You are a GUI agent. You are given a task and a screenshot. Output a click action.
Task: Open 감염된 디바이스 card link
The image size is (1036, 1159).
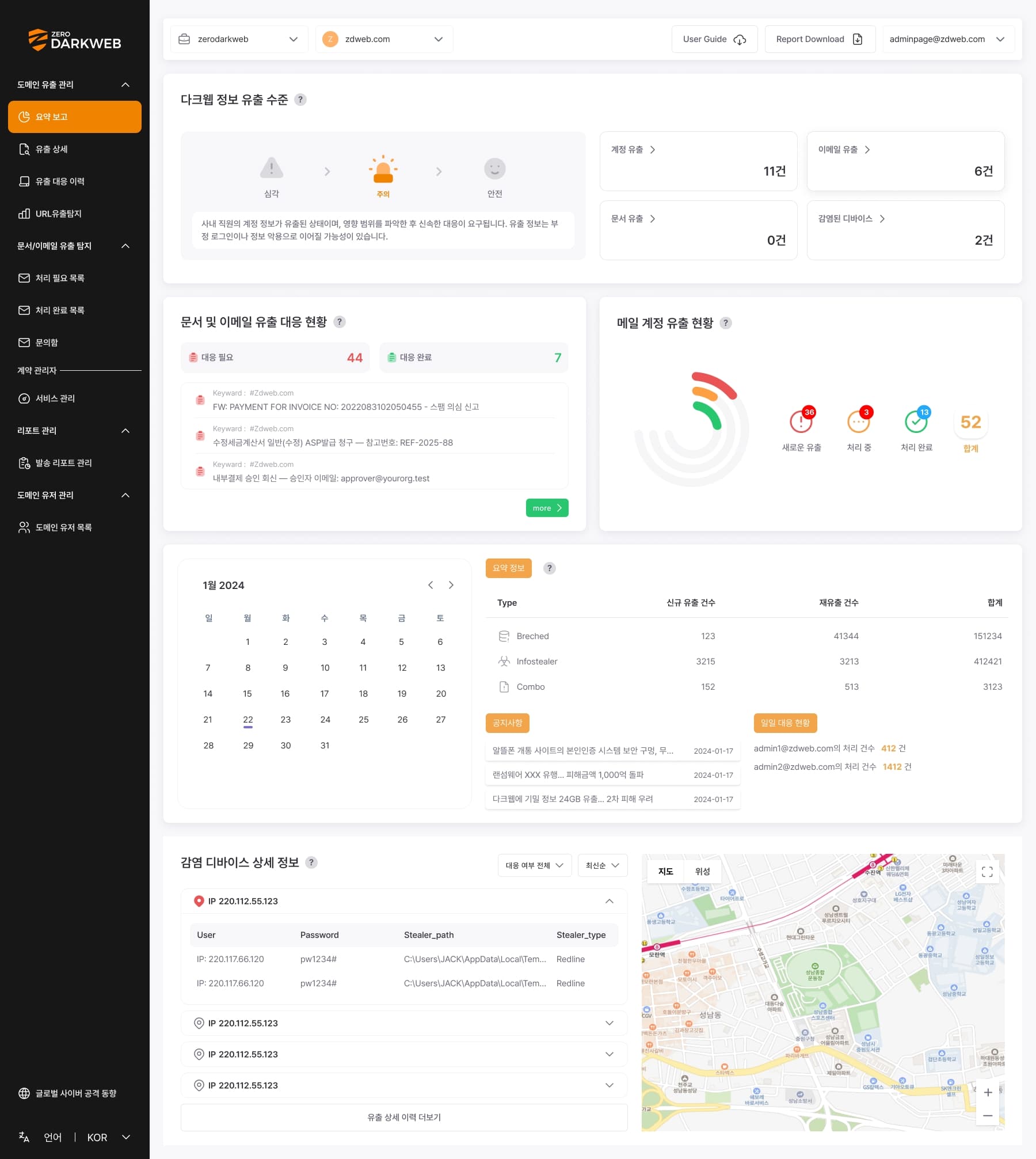pos(851,219)
